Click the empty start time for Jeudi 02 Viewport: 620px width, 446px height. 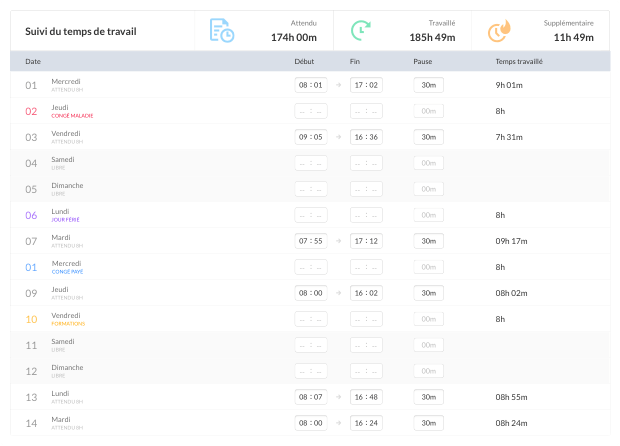[x=311, y=111]
